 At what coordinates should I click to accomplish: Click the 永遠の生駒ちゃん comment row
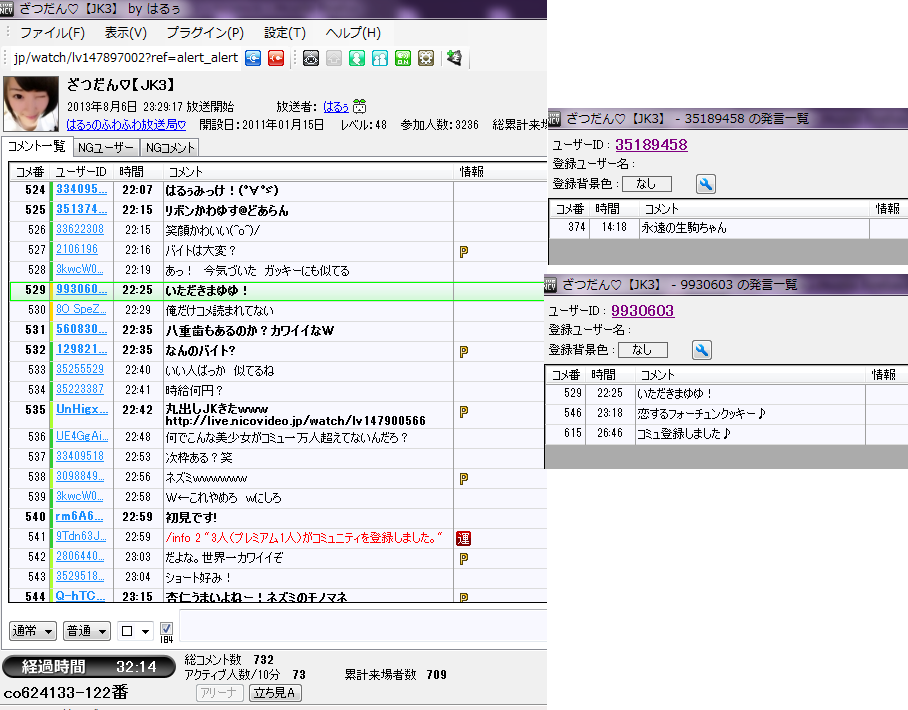(728, 228)
